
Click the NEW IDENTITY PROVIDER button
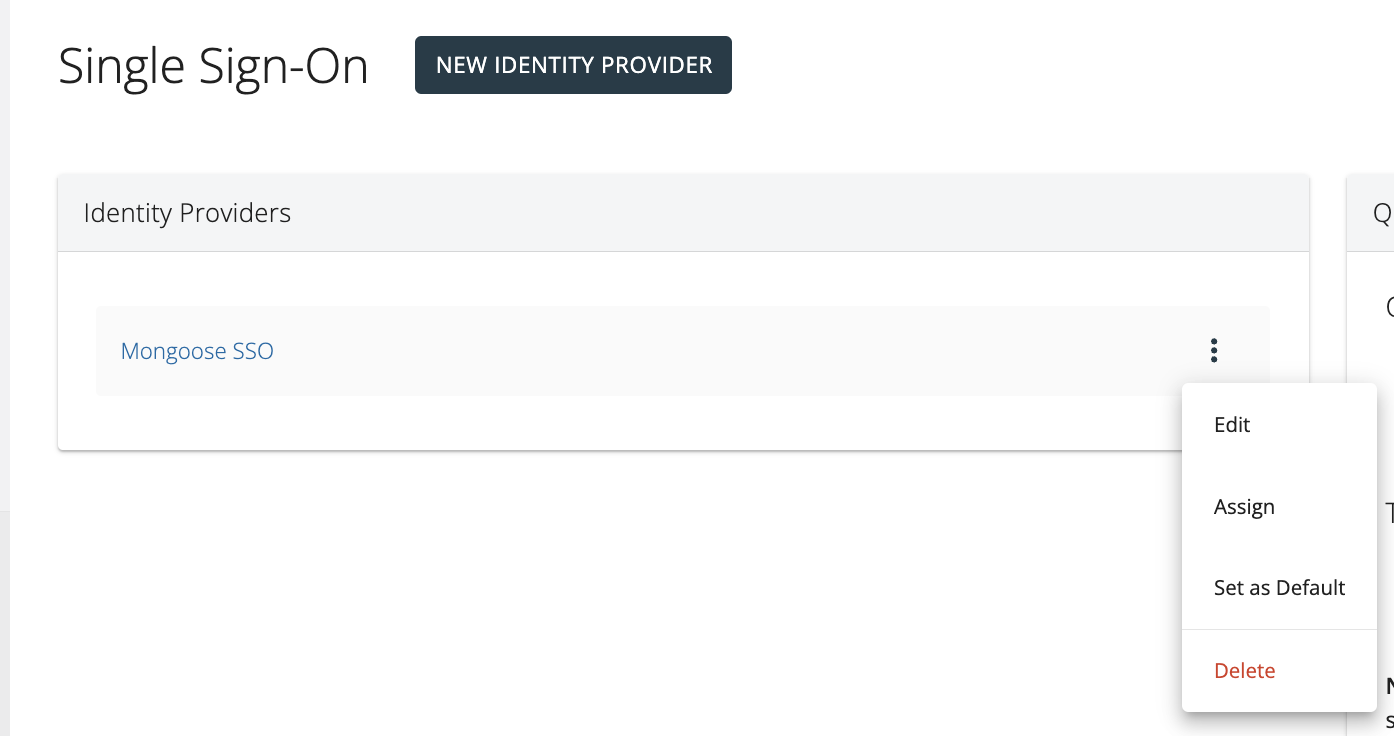(573, 65)
